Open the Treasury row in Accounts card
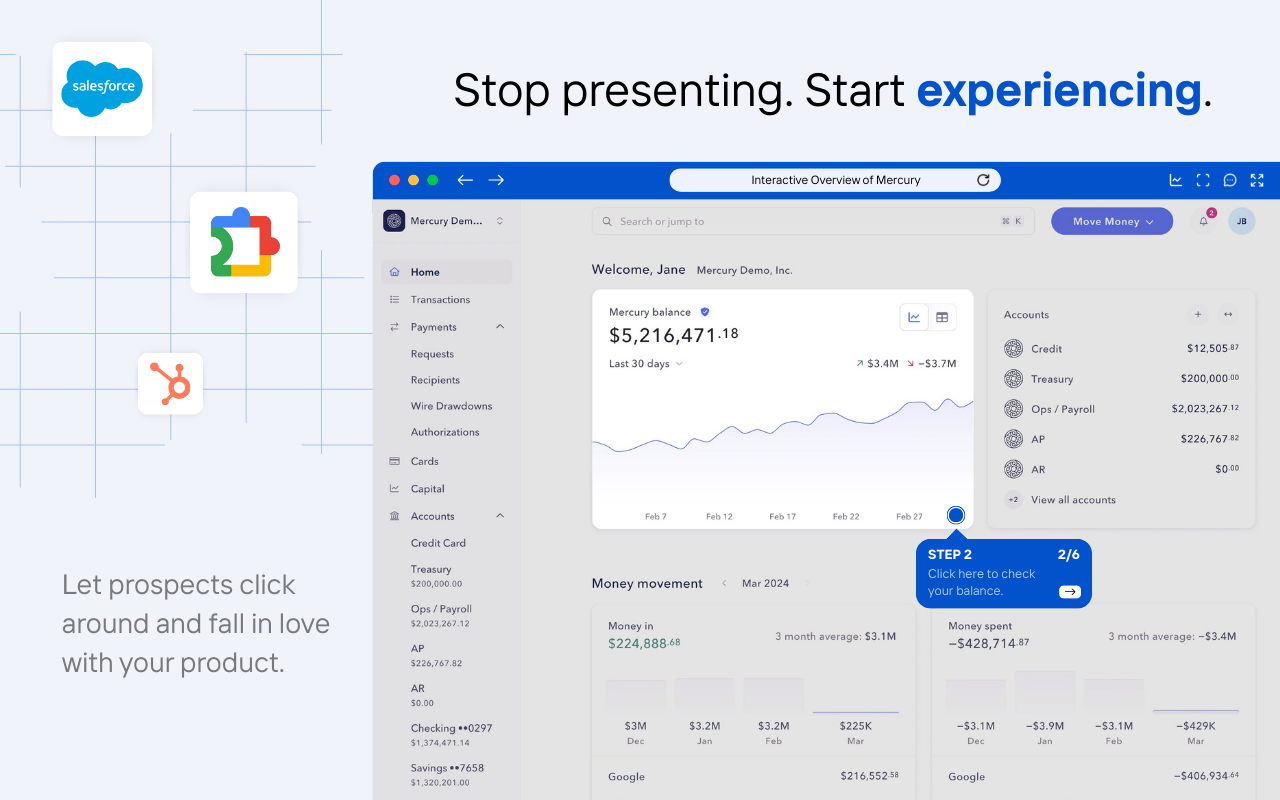The image size is (1280, 800). 1121,379
